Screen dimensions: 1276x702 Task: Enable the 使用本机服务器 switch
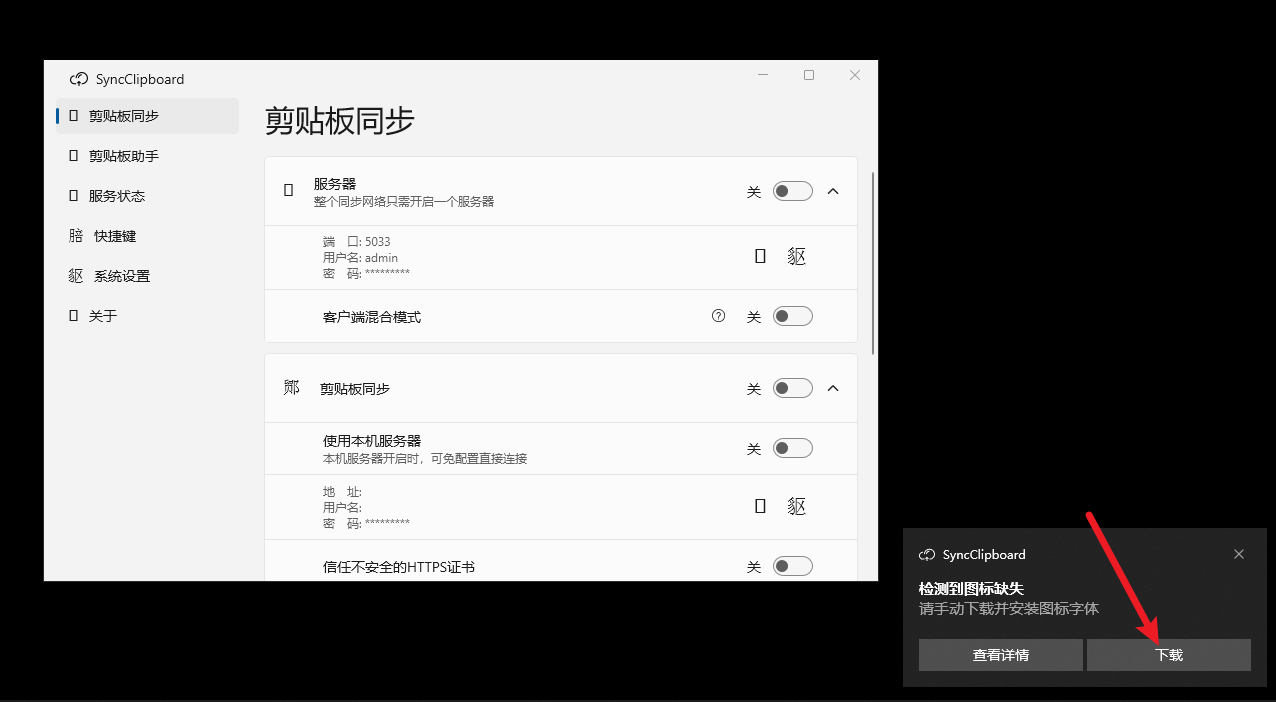[792, 447]
